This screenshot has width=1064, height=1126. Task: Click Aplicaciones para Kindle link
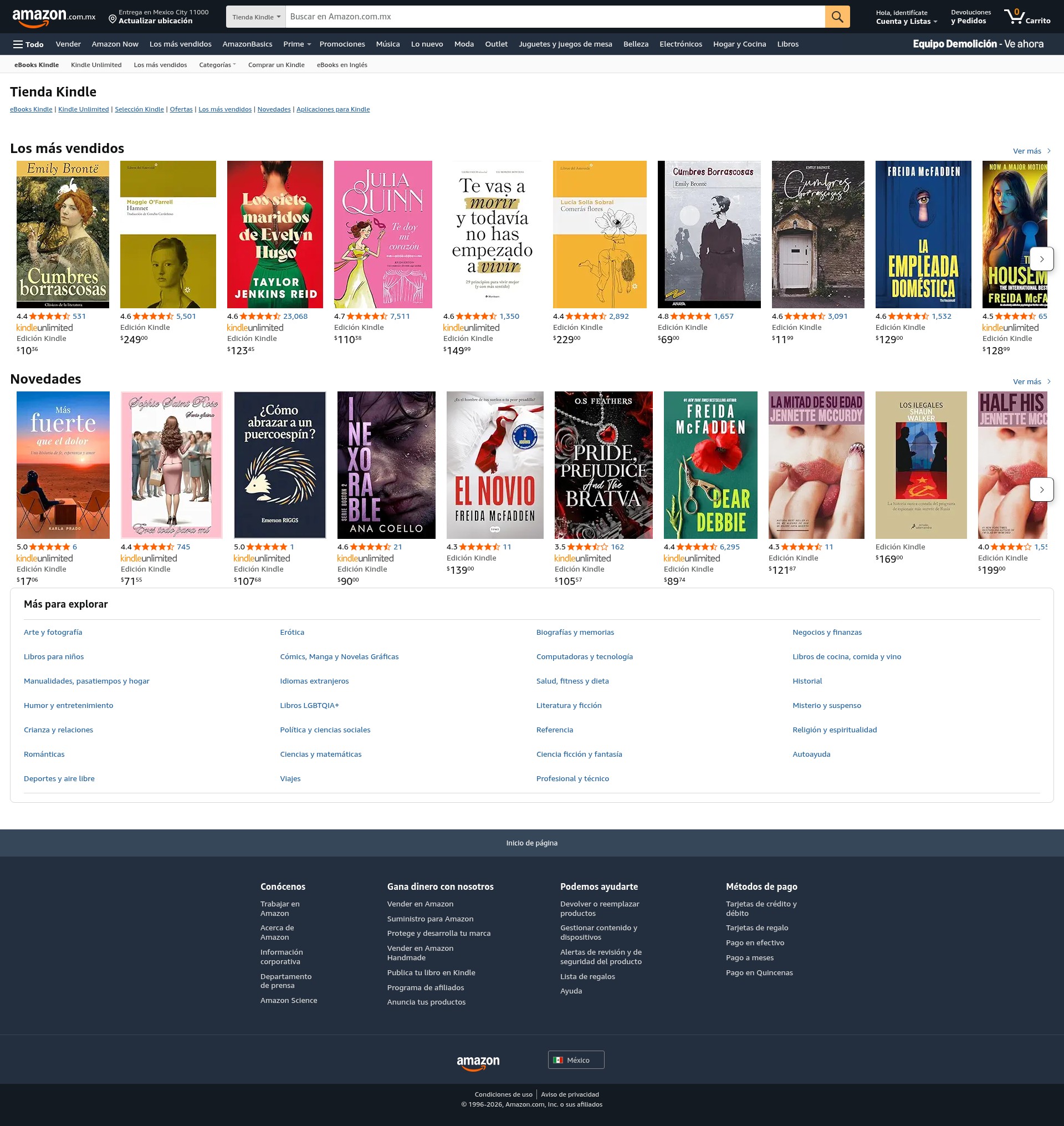(x=333, y=110)
